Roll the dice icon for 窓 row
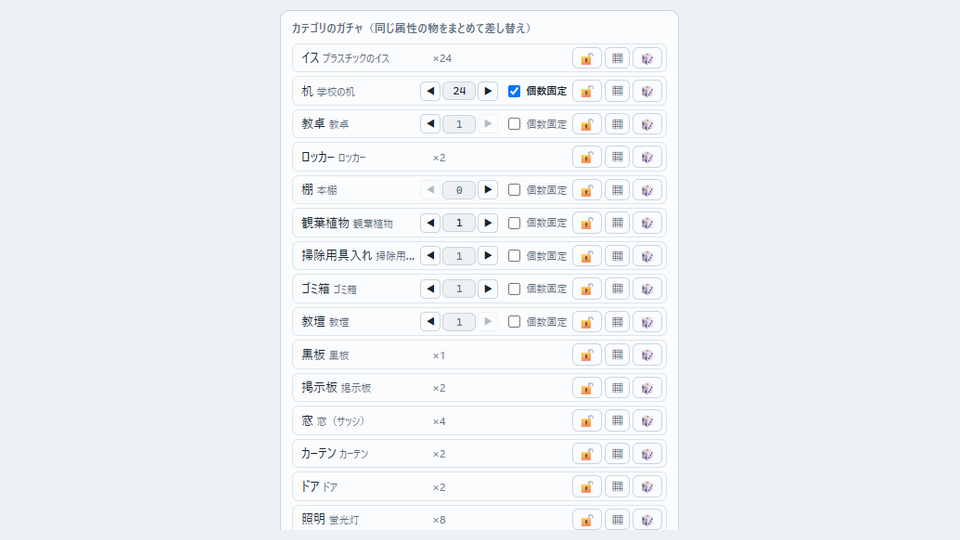The height and width of the screenshot is (540, 960). pos(647,421)
